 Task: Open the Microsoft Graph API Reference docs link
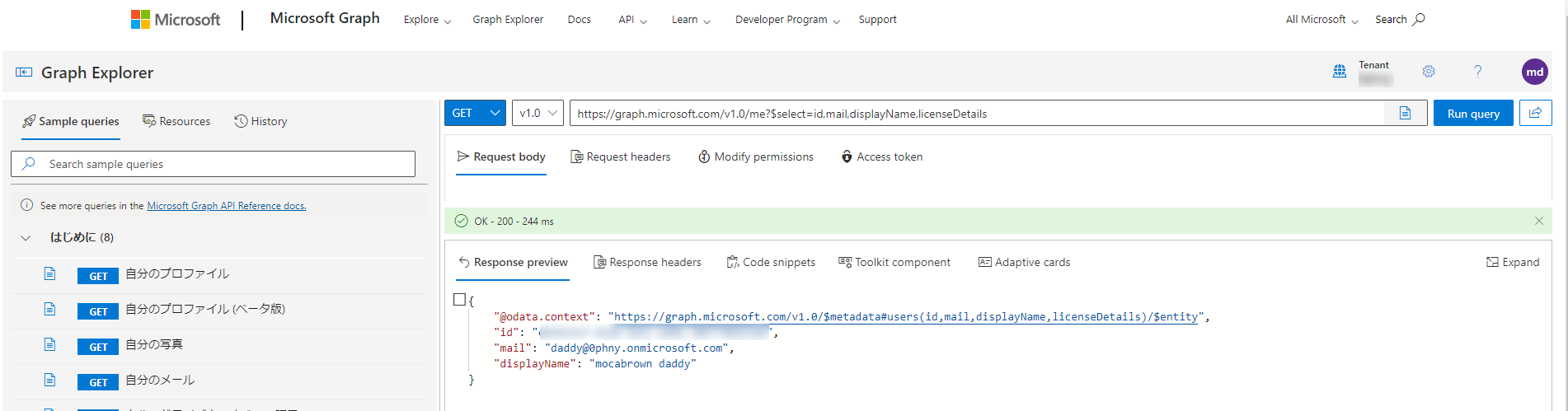(x=227, y=206)
